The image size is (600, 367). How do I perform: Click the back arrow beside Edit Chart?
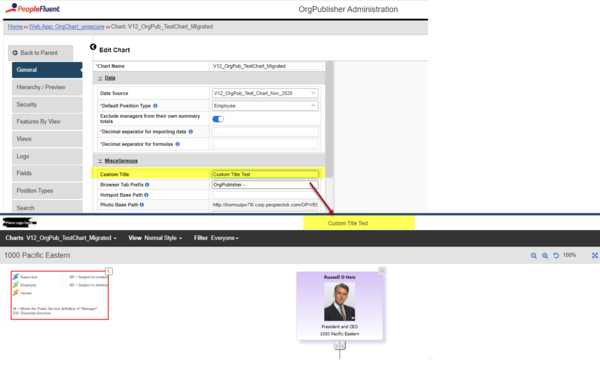93,47
